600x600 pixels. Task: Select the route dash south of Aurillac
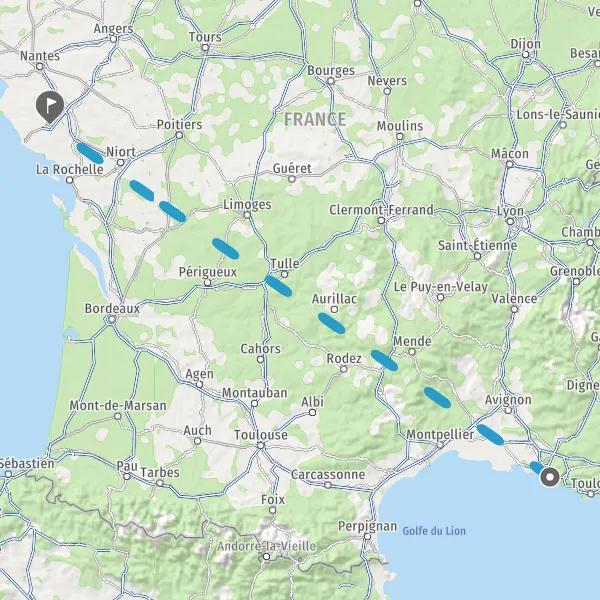(x=331, y=323)
